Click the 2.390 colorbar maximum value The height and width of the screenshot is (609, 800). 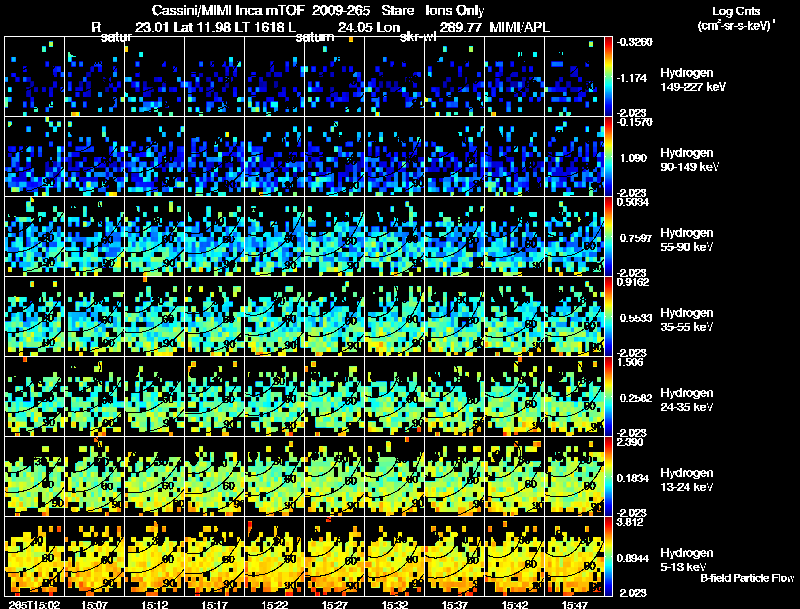coord(631,442)
